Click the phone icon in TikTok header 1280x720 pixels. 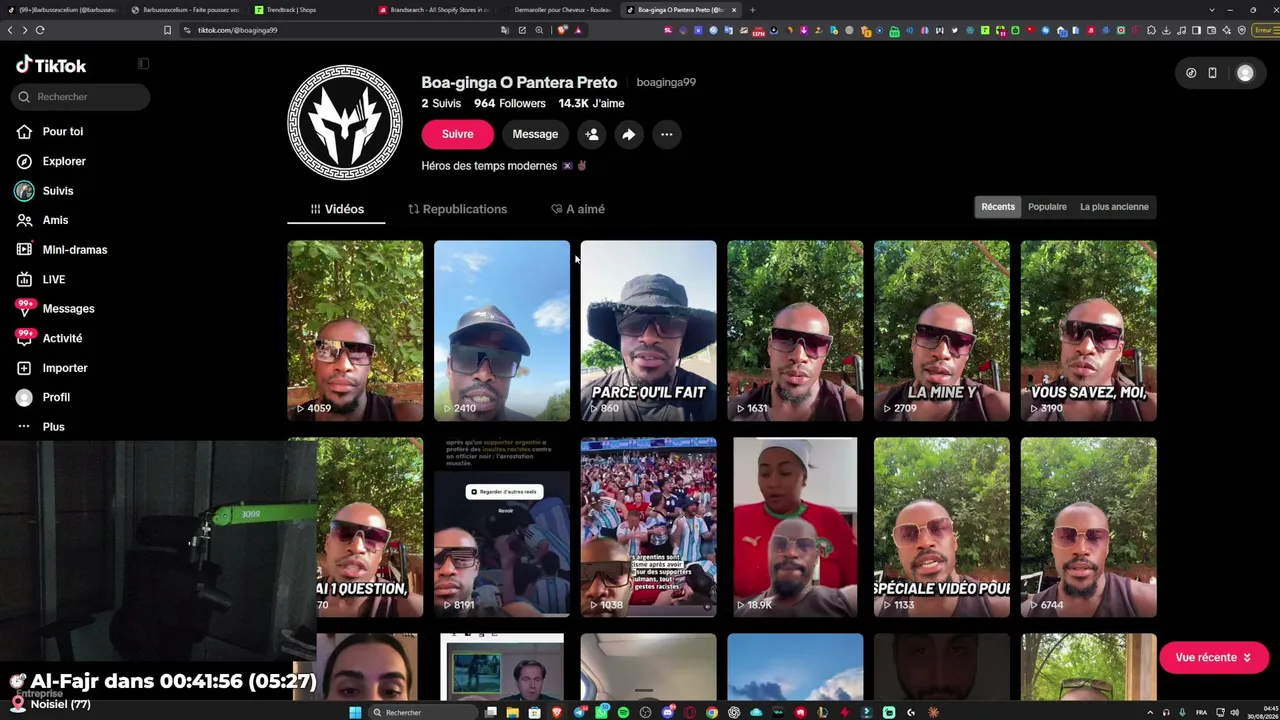[x=1212, y=73]
